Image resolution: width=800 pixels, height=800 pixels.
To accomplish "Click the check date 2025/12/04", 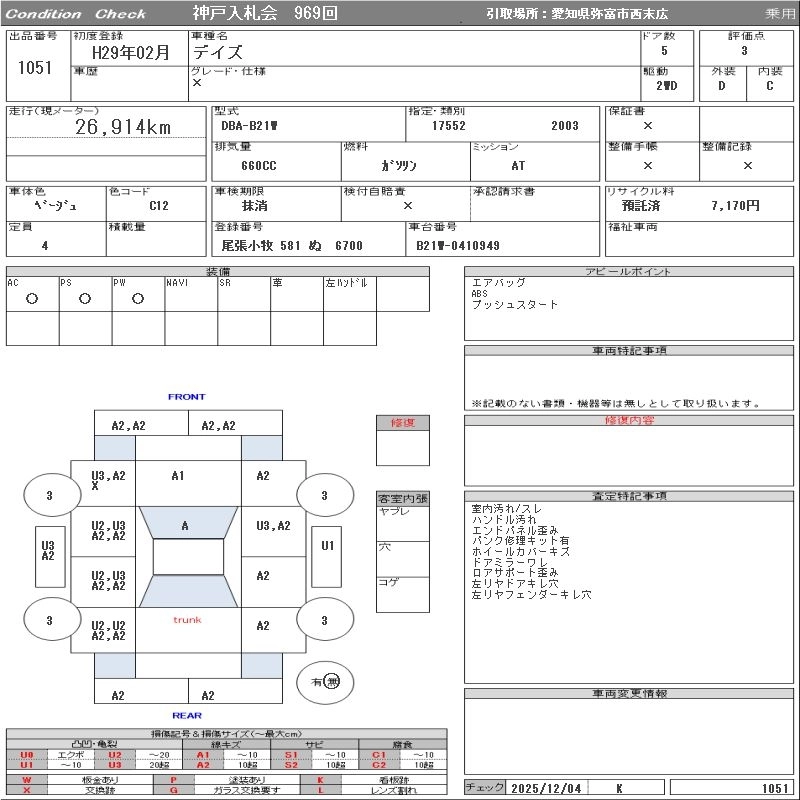I will coord(545,788).
